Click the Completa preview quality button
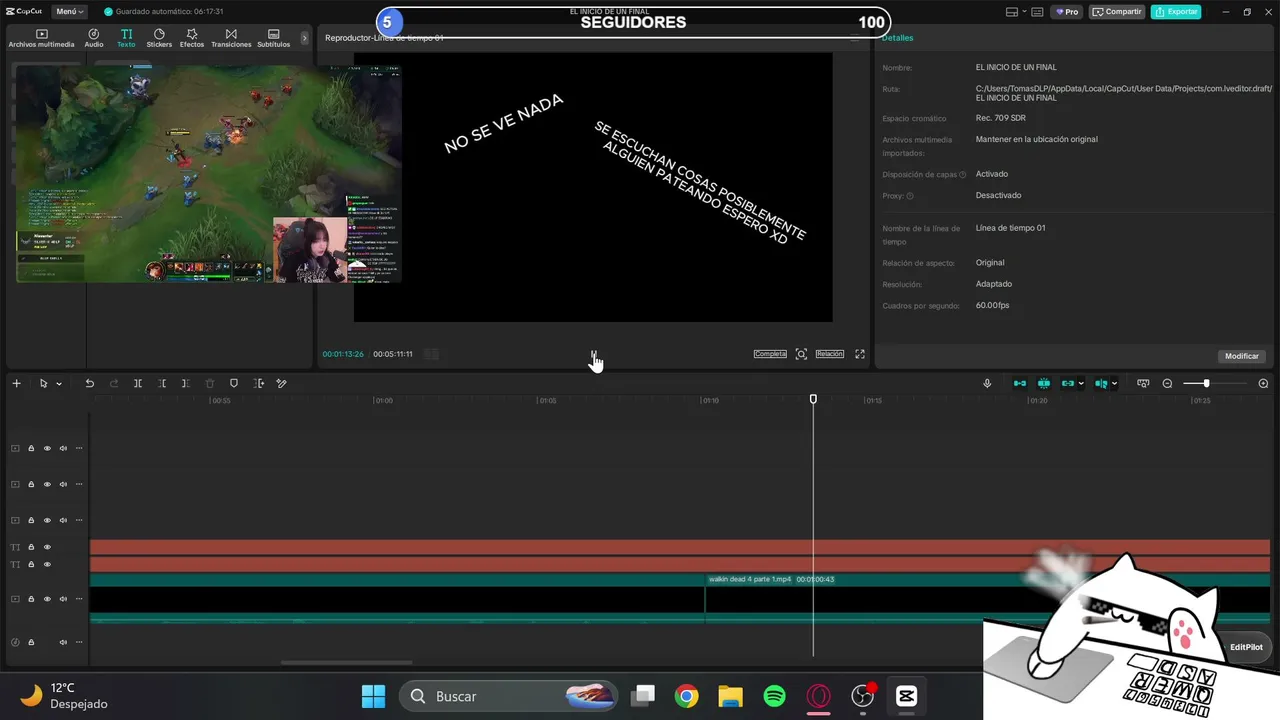Viewport: 1280px width, 720px height. click(770, 354)
